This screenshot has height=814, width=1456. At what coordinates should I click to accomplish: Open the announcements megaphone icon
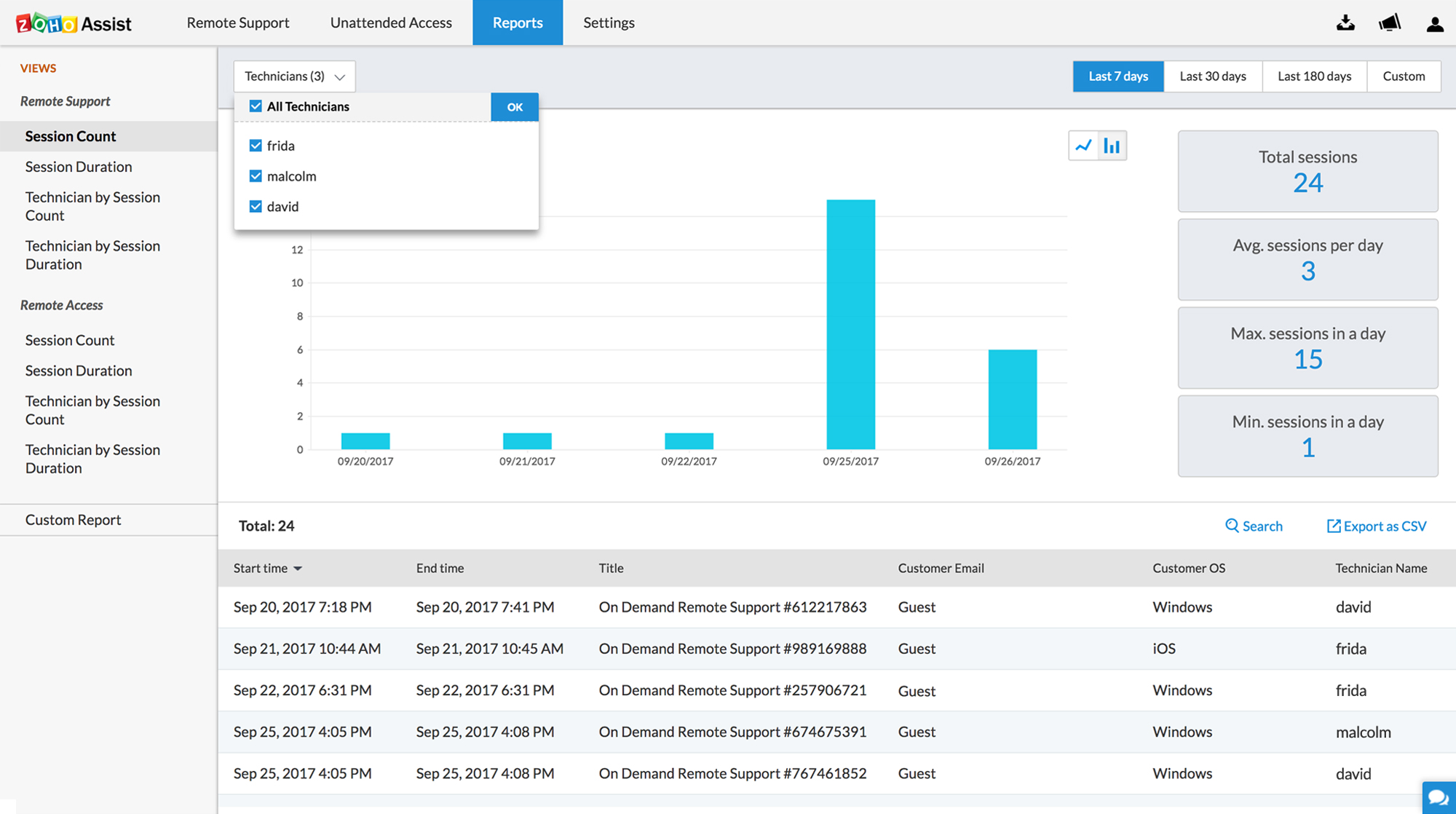(x=1389, y=23)
